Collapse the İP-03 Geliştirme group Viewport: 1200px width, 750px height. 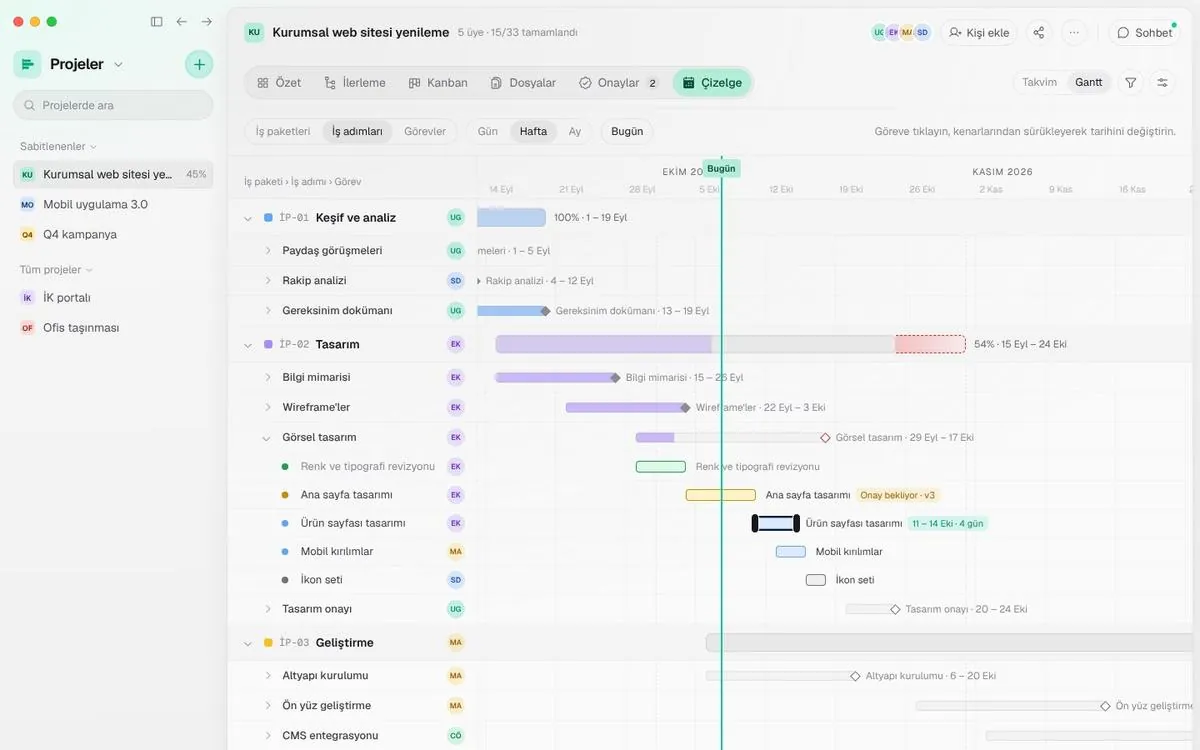[x=248, y=643]
